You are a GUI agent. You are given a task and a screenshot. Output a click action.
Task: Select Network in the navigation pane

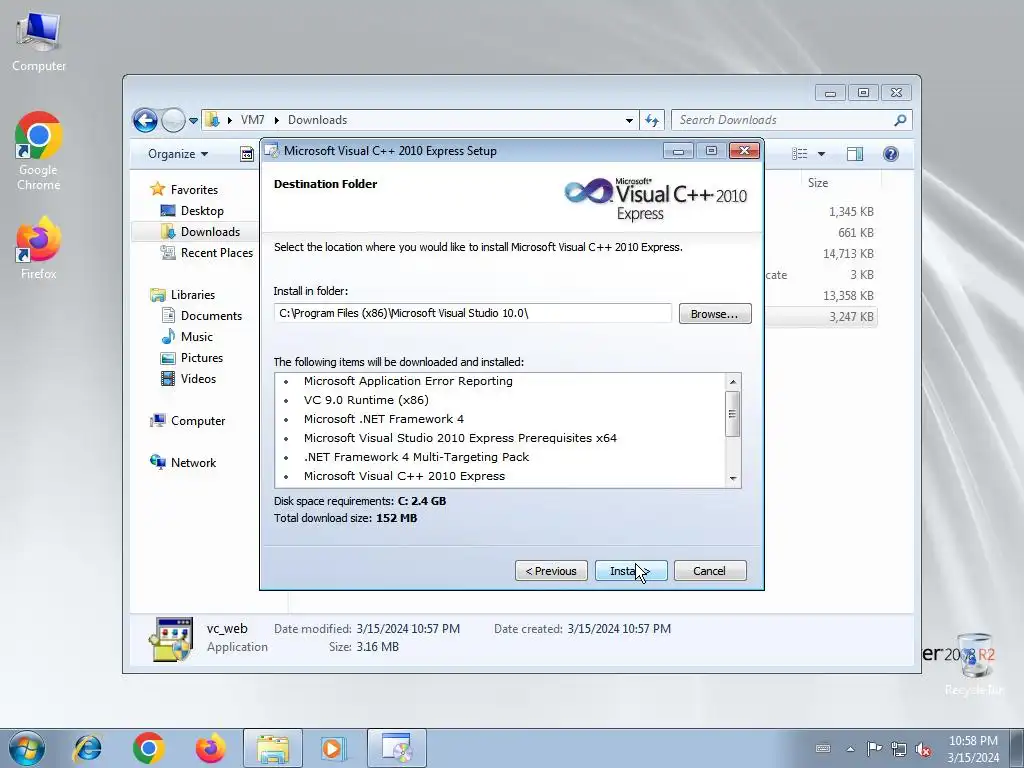(x=193, y=463)
